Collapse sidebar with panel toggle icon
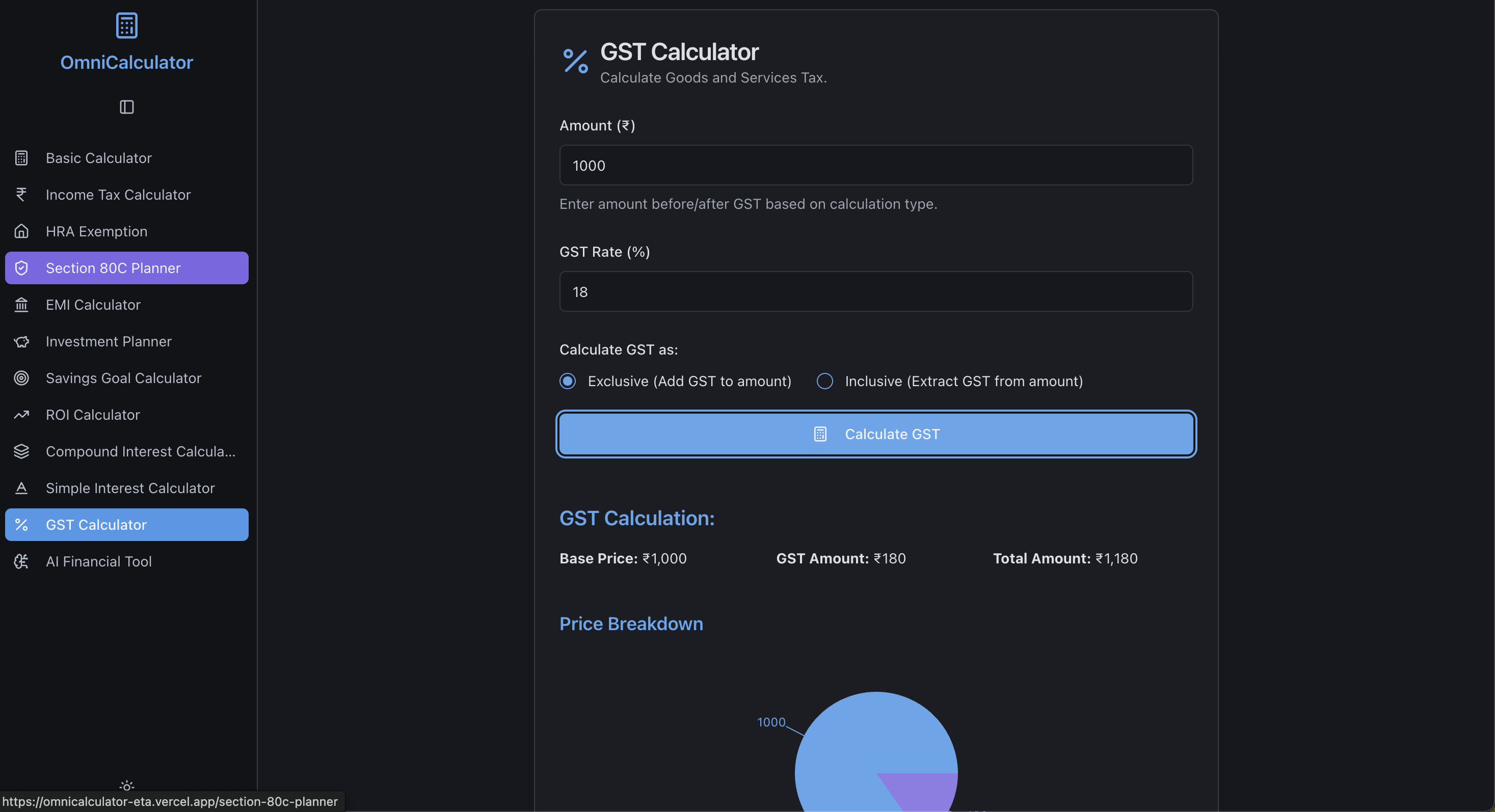This screenshot has height=812, width=1495. 126,106
